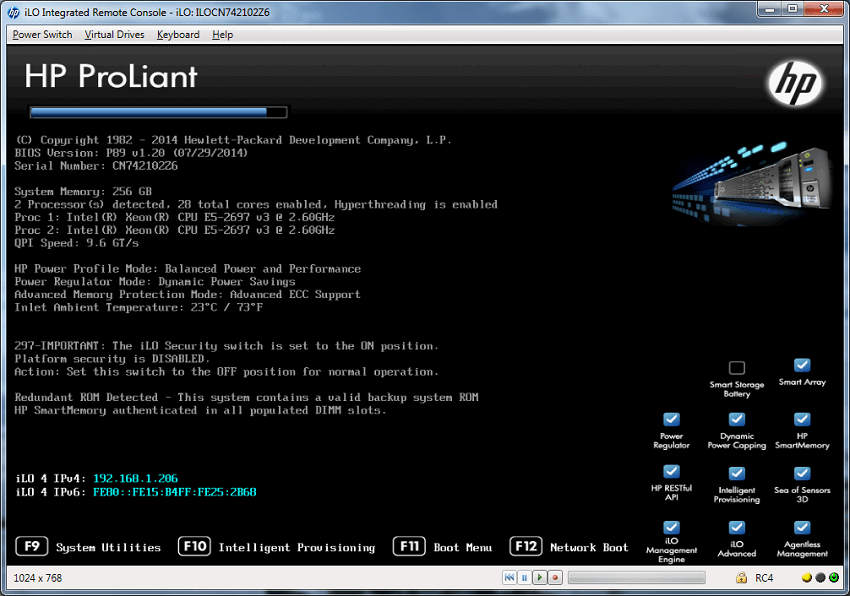Open the Help menu

pyautogui.click(x=222, y=35)
